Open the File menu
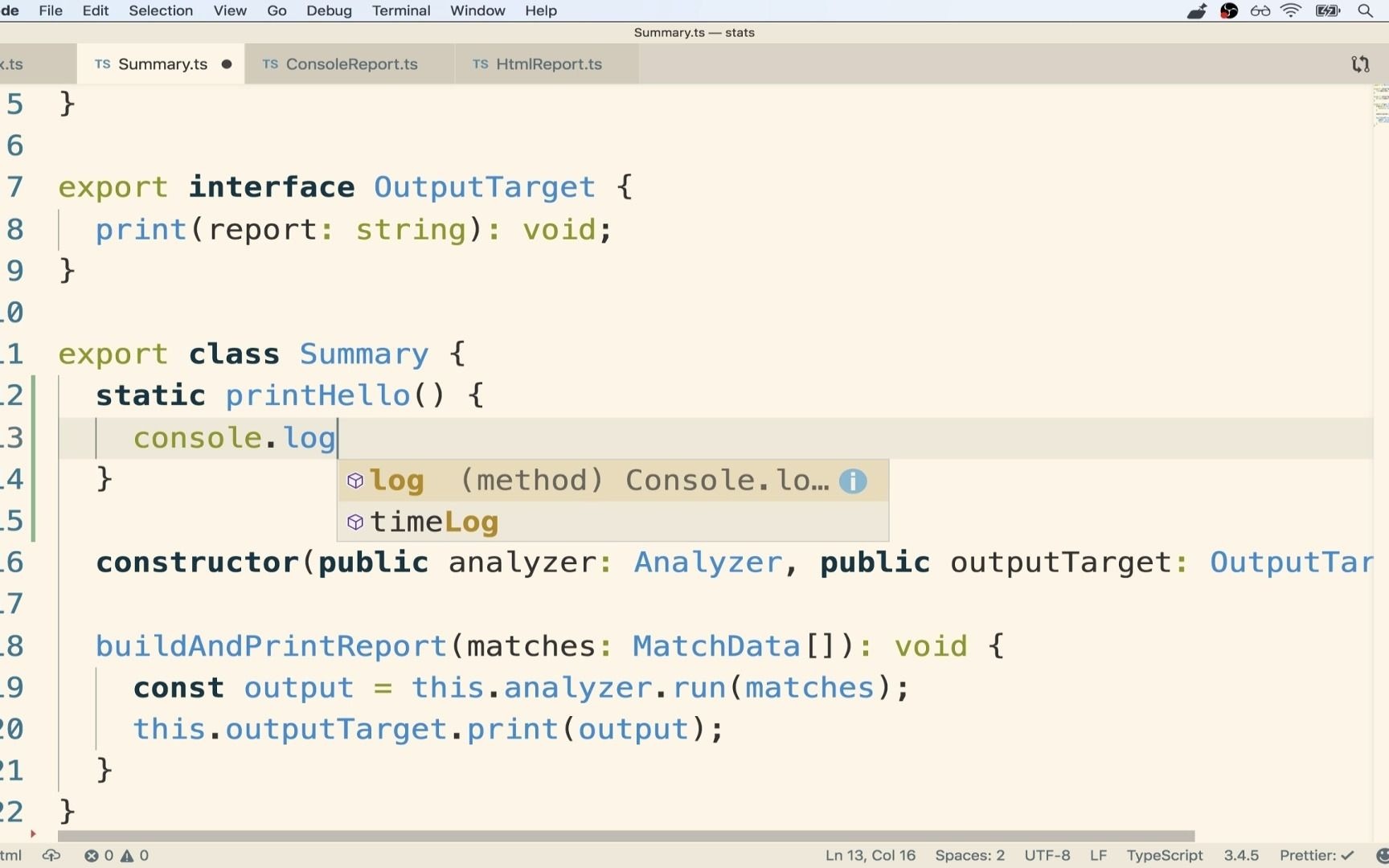The width and height of the screenshot is (1389, 868). pos(50,10)
